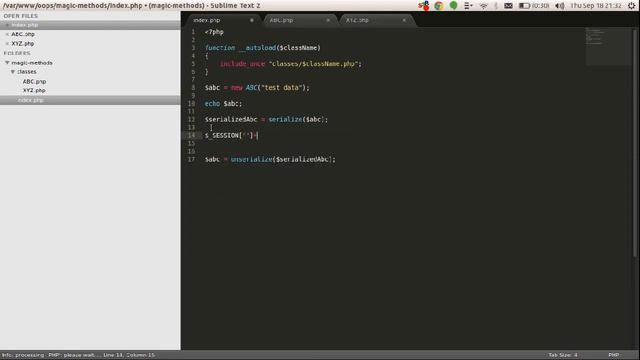This screenshot has width=640, height=360.
Task: Open PHP syntax selector in status bar
Action: point(613,355)
